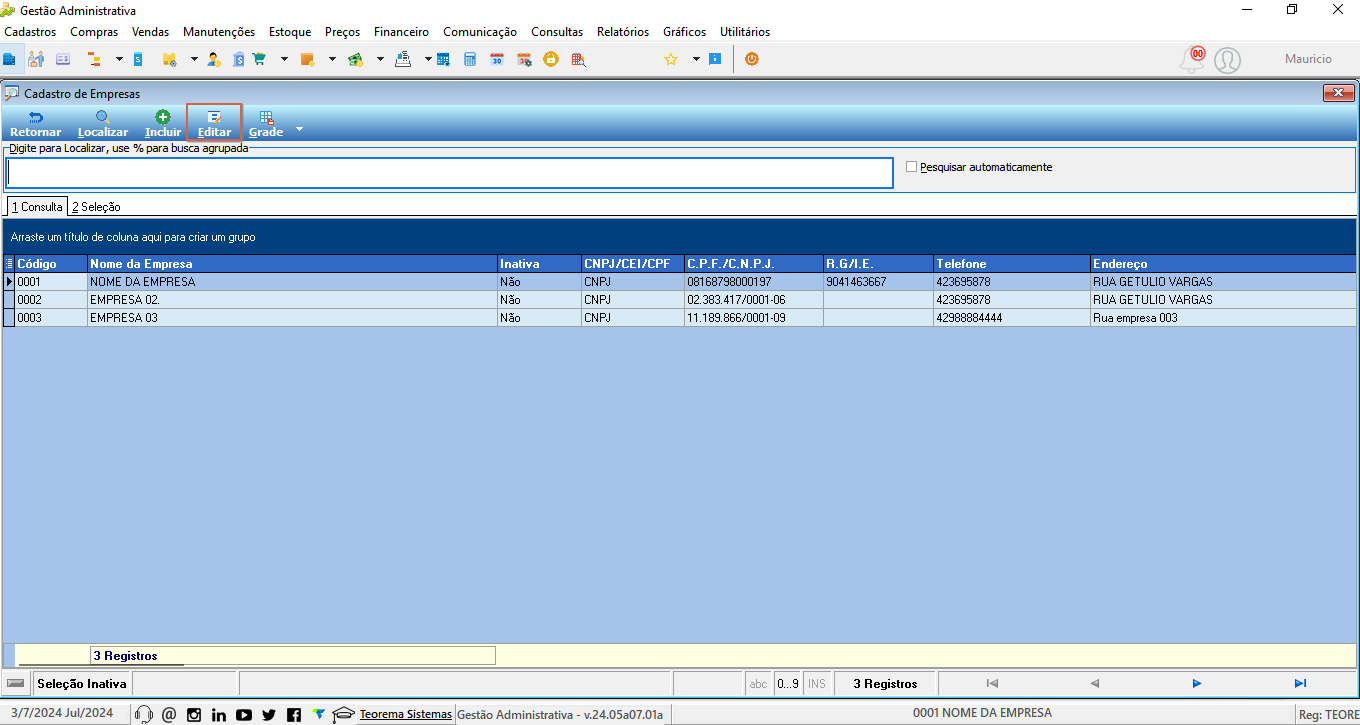Expand dropdown next to cash register icon
Screen dimensions: 1360x725
[427, 60]
